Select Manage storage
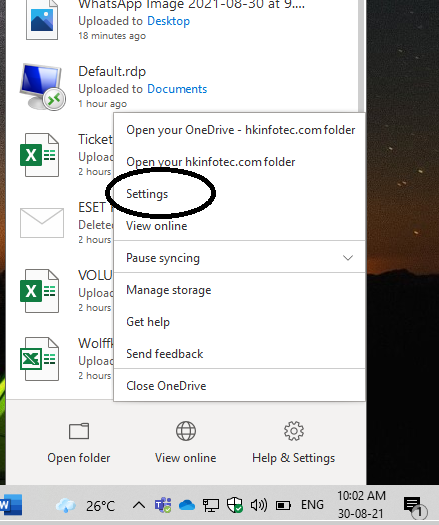The height and width of the screenshot is (525, 439). (239, 290)
